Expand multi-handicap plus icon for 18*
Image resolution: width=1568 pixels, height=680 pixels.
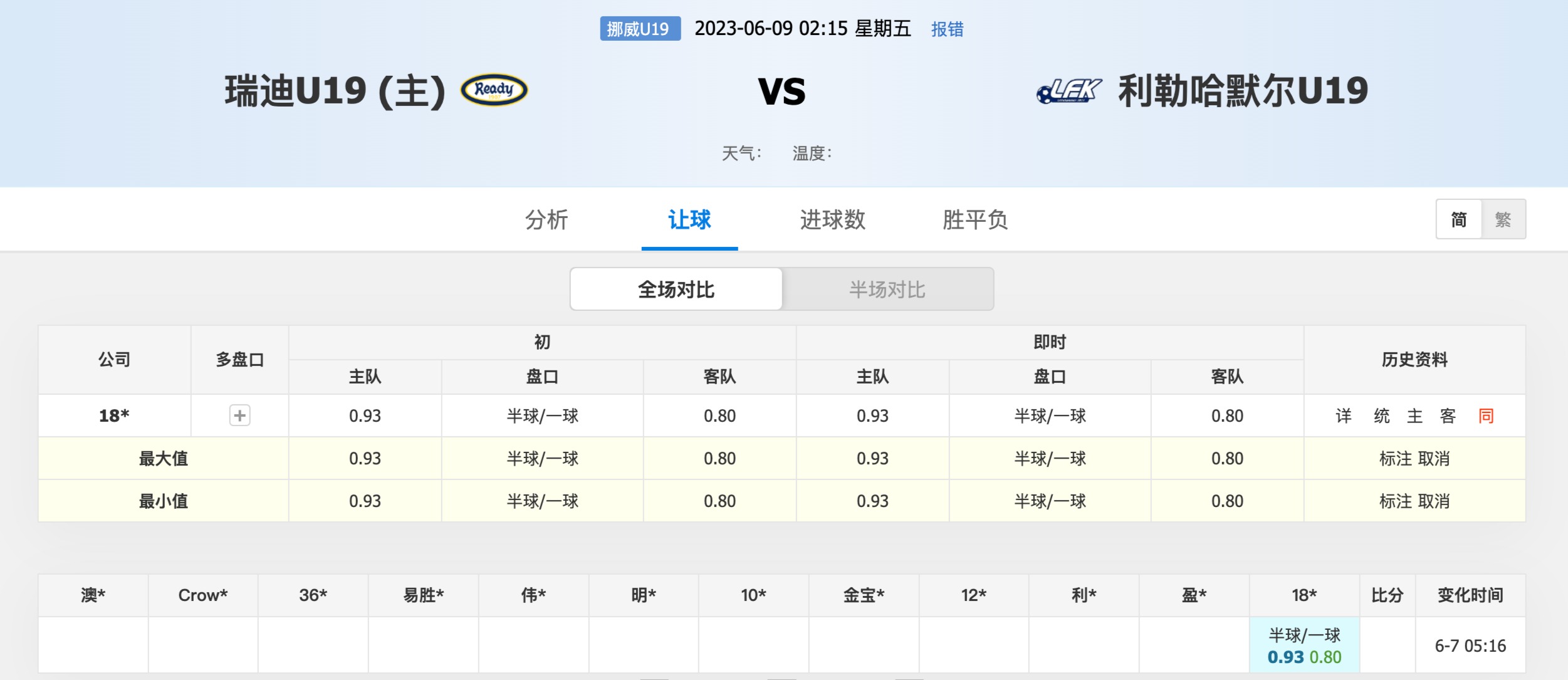[x=239, y=416]
